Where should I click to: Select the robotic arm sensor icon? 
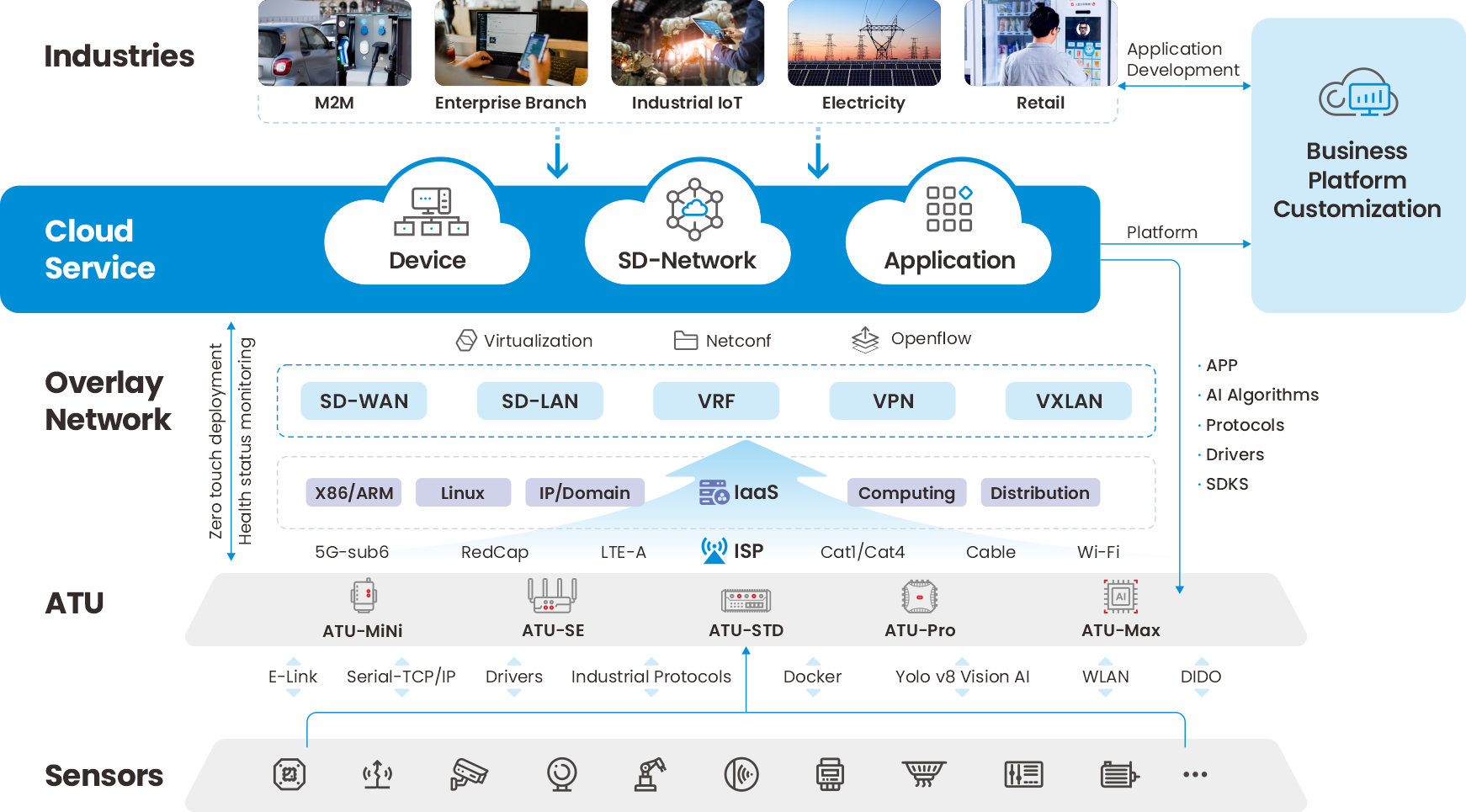(x=650, y=774)
